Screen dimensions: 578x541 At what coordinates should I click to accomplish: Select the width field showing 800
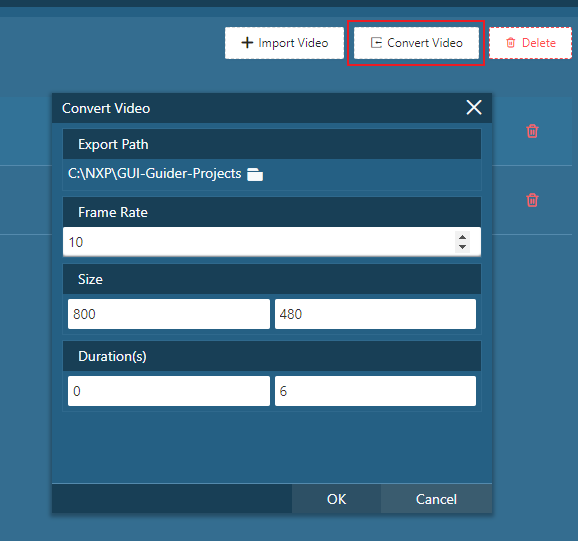pos(169,314)
